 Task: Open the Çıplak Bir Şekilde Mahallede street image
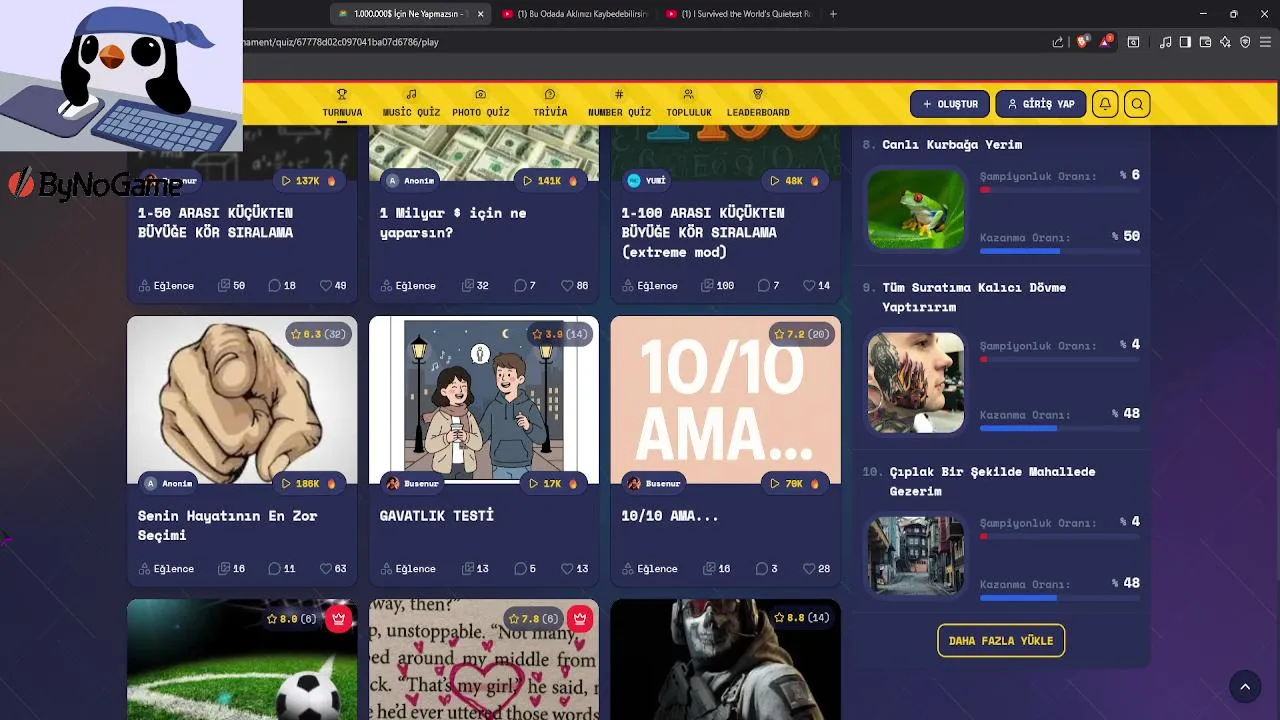coord(916,555)
